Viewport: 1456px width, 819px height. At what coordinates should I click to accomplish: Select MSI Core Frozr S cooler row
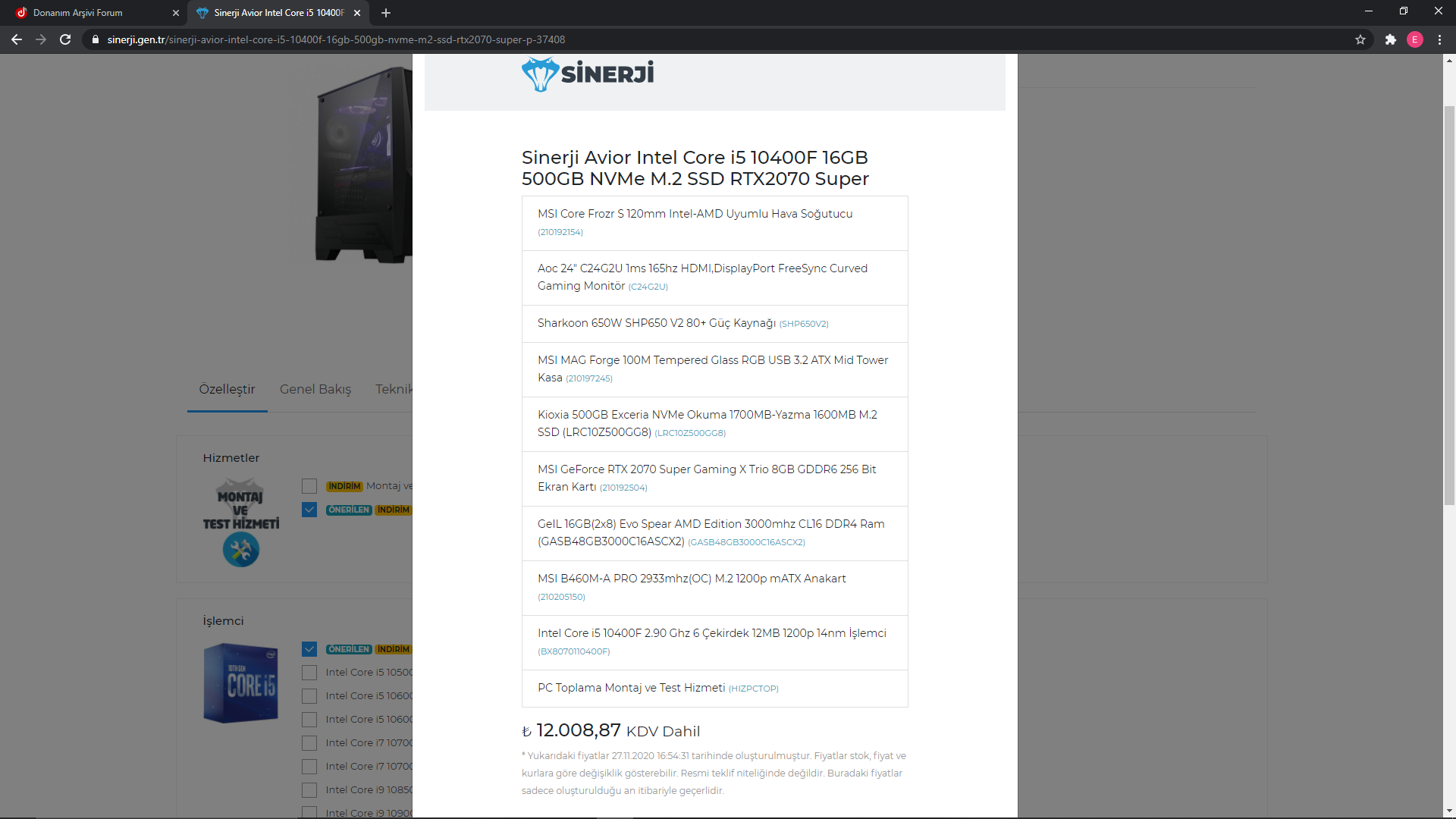tap(715, 224)
